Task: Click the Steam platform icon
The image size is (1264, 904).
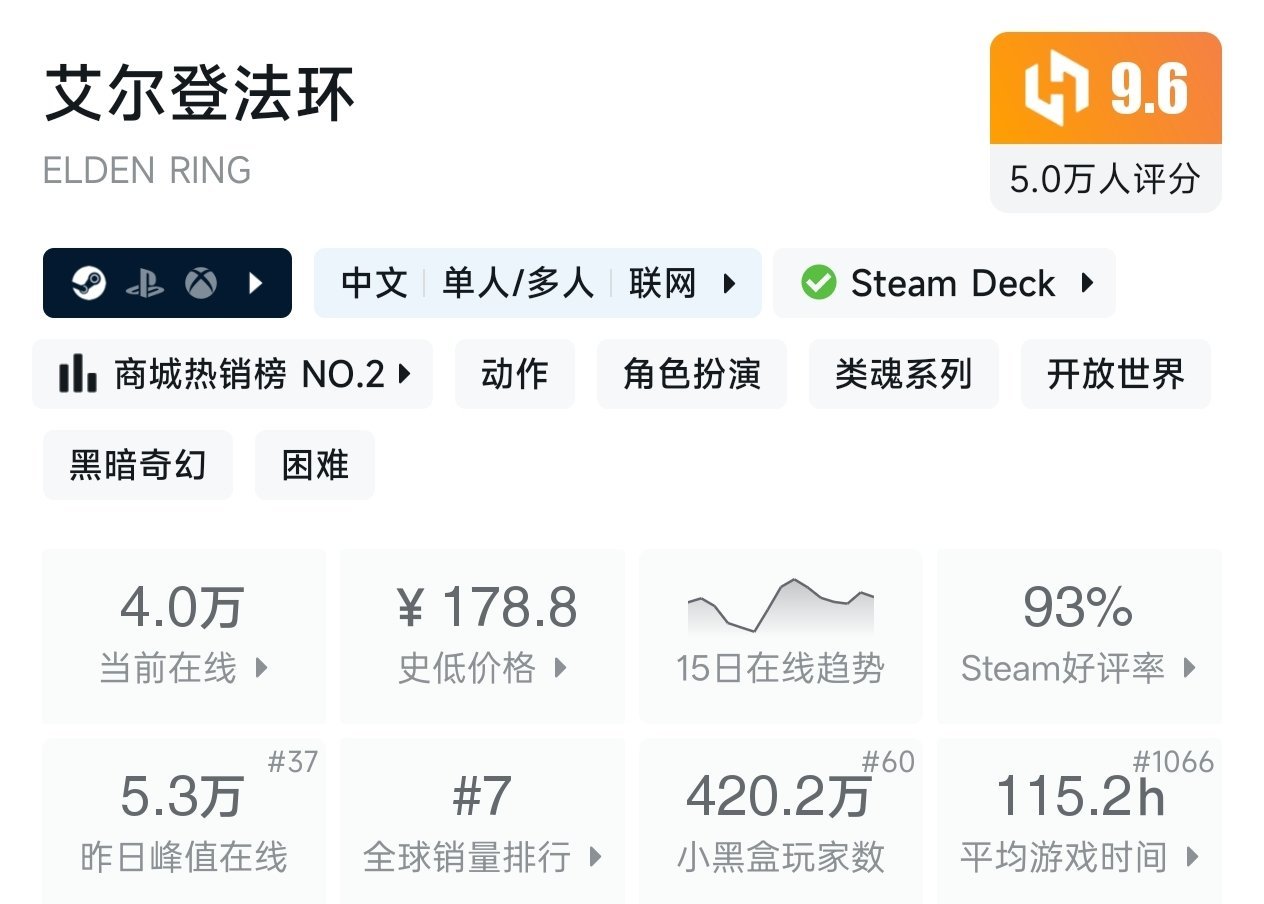Action: pos(89,284)
